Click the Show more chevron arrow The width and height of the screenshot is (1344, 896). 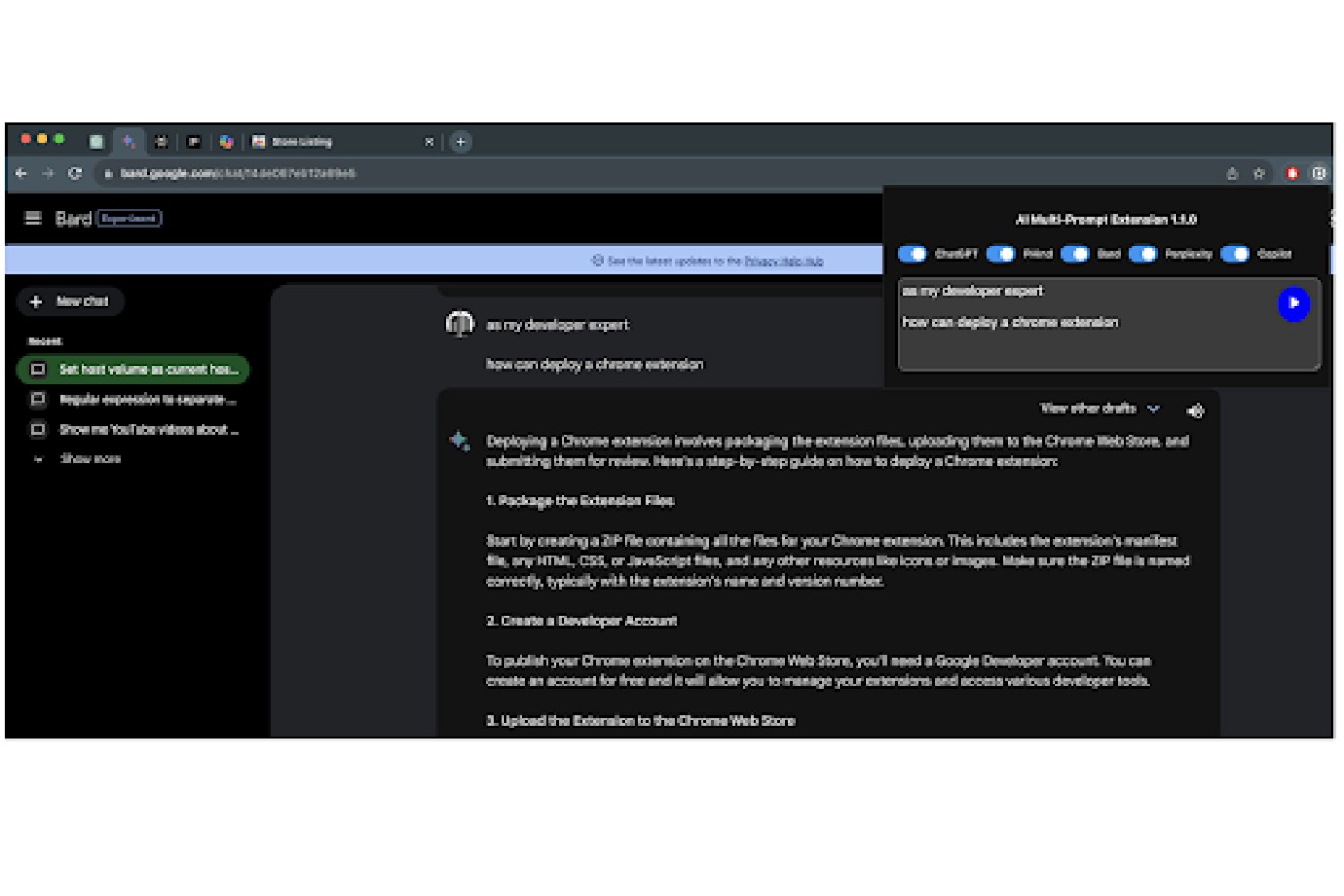[38, 459]
